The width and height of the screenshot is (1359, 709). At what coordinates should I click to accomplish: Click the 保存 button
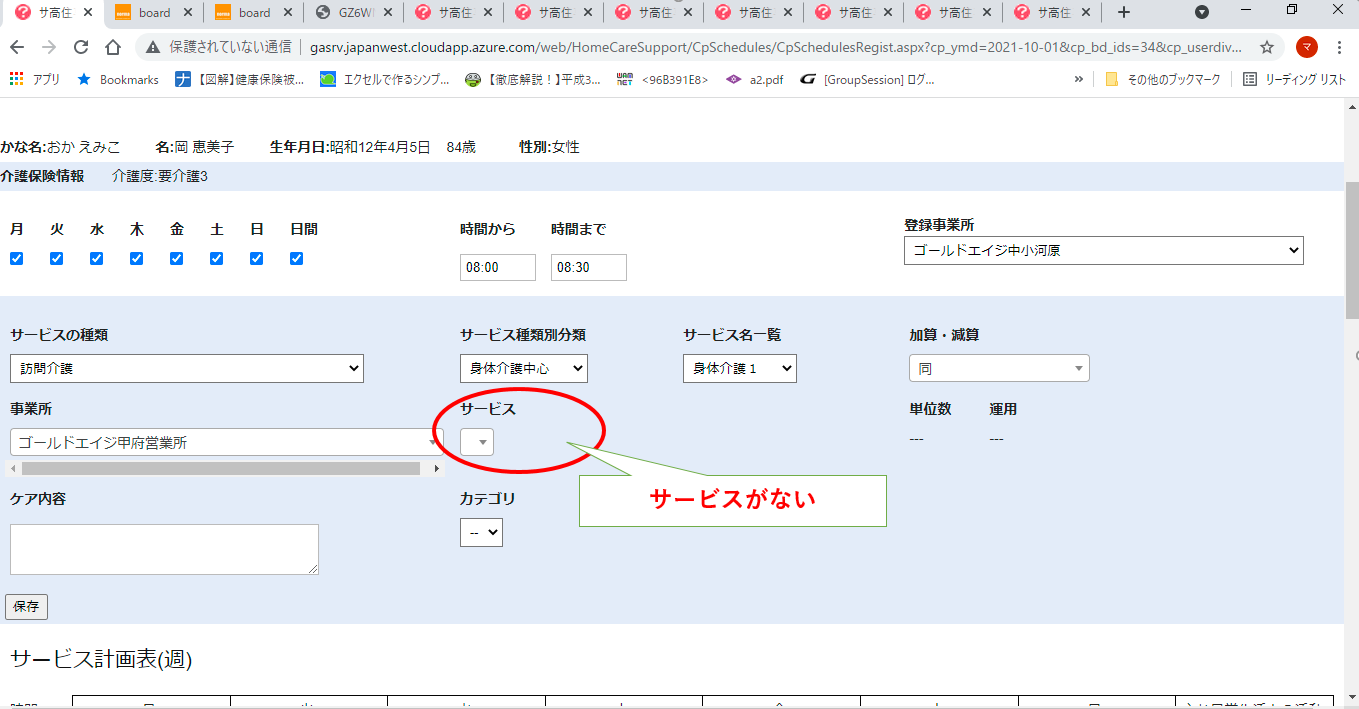(26, 607)
